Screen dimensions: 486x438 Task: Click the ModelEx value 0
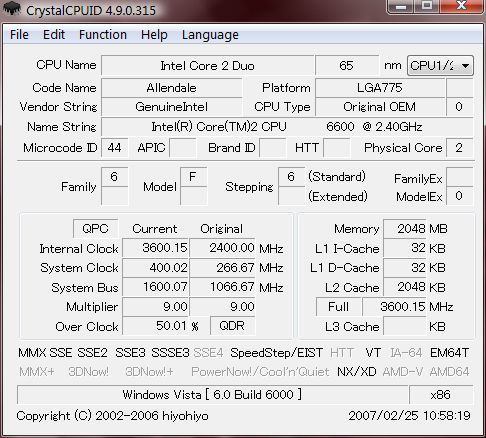click(459, 196)
